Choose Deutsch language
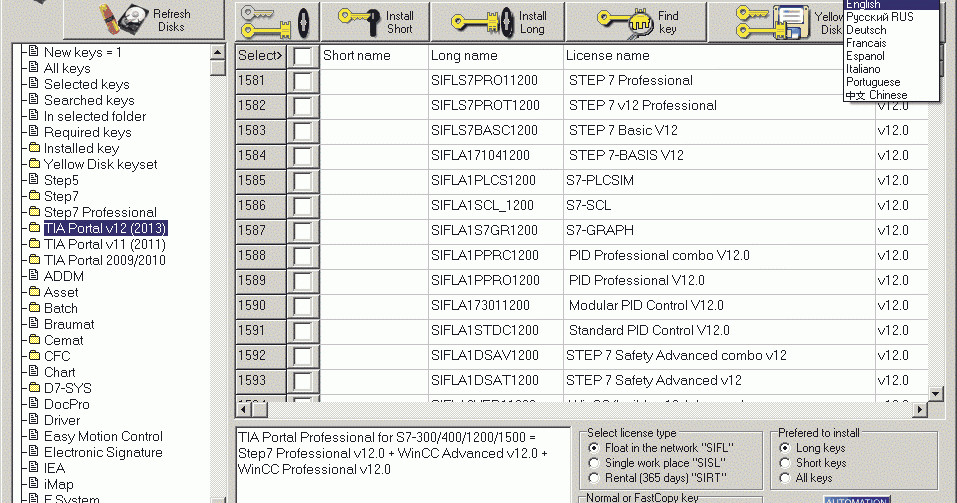Viewport: 957px width, 503px height. (866, 30)
